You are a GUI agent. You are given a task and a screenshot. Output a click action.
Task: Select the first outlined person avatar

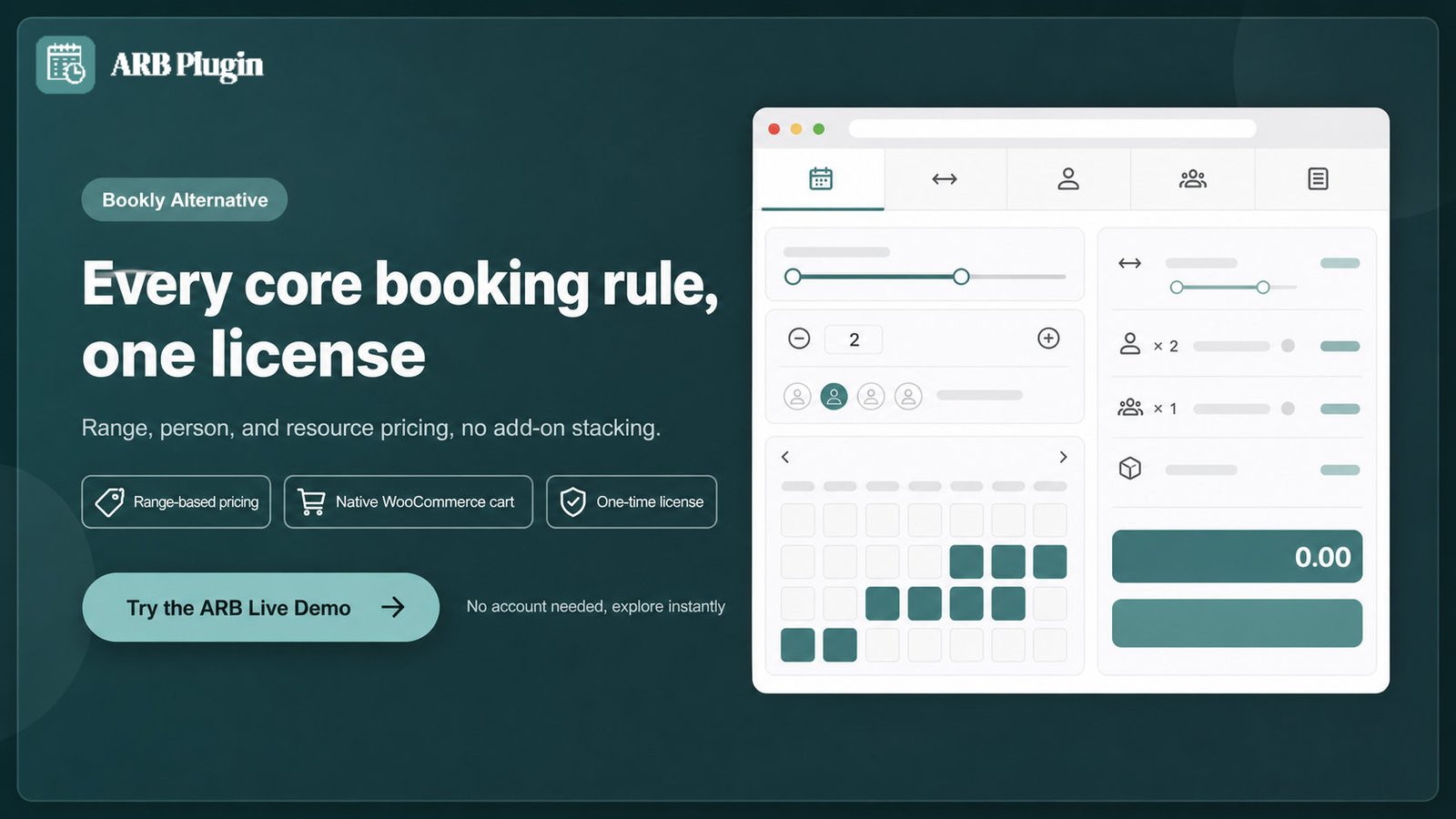click(x=797, y=396)
